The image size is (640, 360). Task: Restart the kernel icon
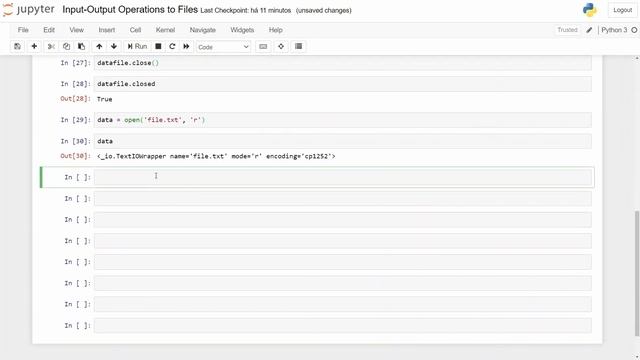click(x=172, y=47)
